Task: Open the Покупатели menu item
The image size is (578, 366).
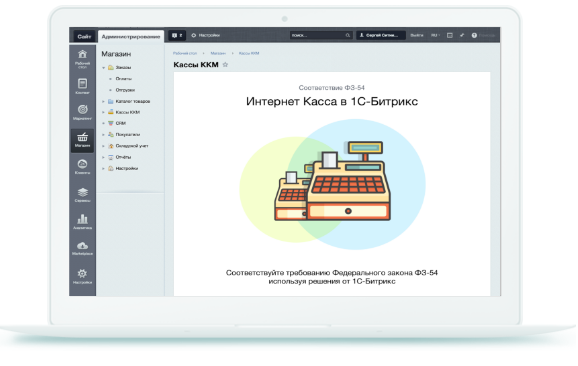Action: point(128,135)
